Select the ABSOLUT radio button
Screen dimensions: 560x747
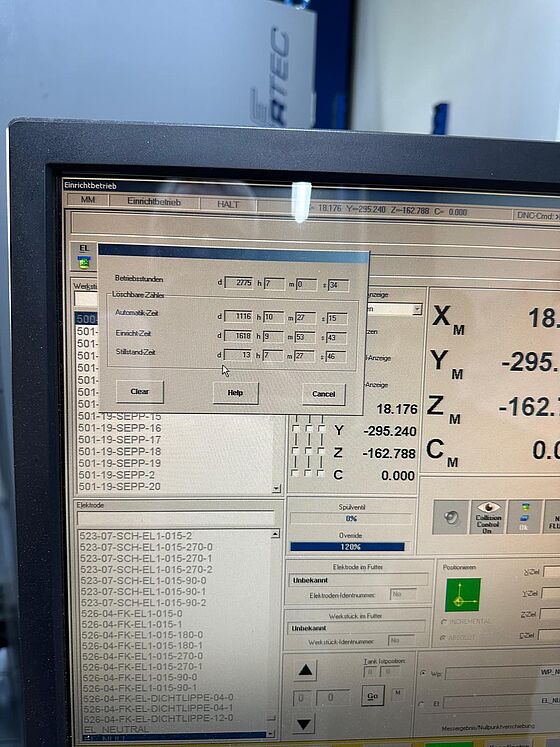(x=443, y=637)
